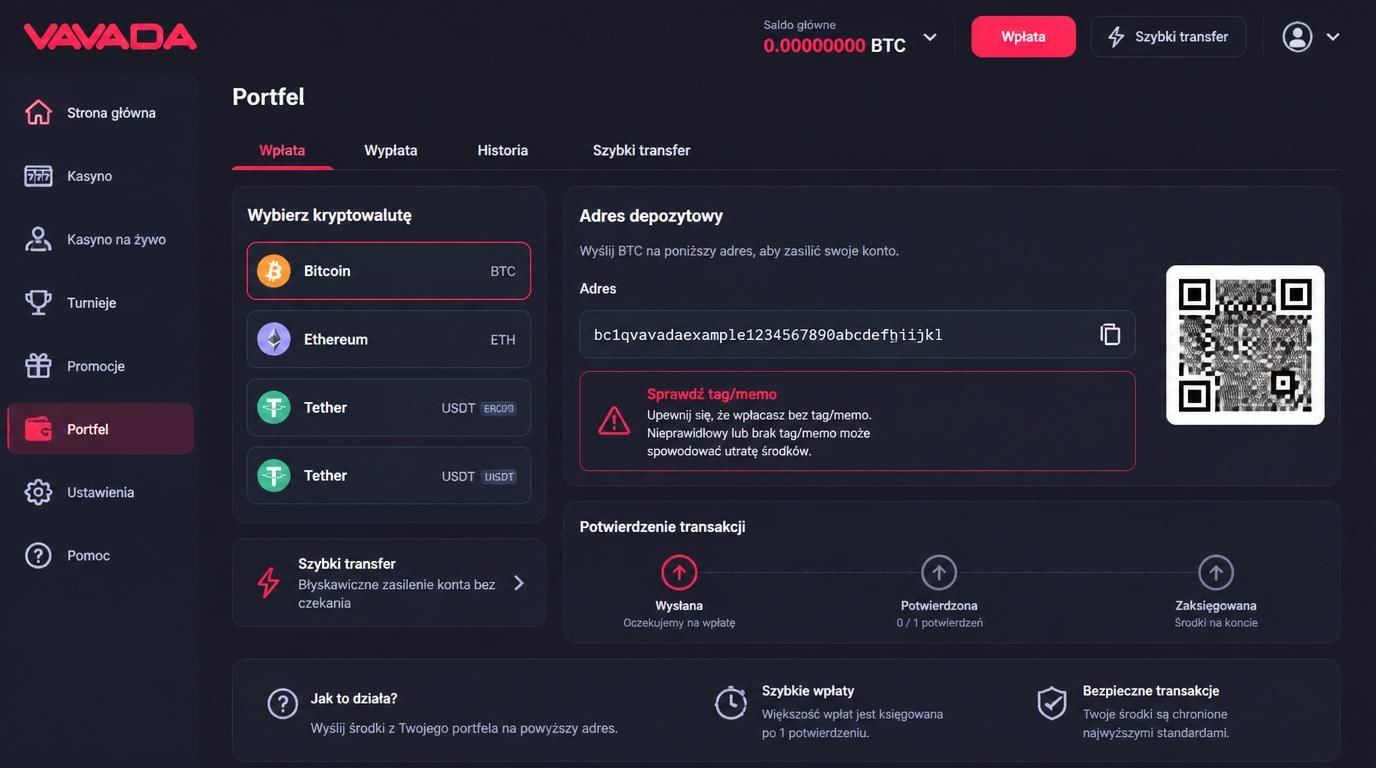
Task: Switch to the Wpłata tab
Action: point(282,150)
